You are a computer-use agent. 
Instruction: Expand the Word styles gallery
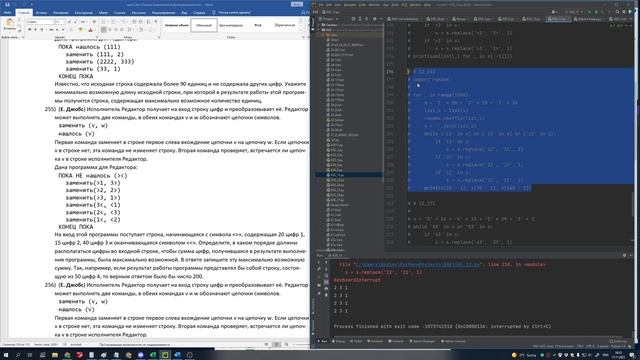(301, 30)
